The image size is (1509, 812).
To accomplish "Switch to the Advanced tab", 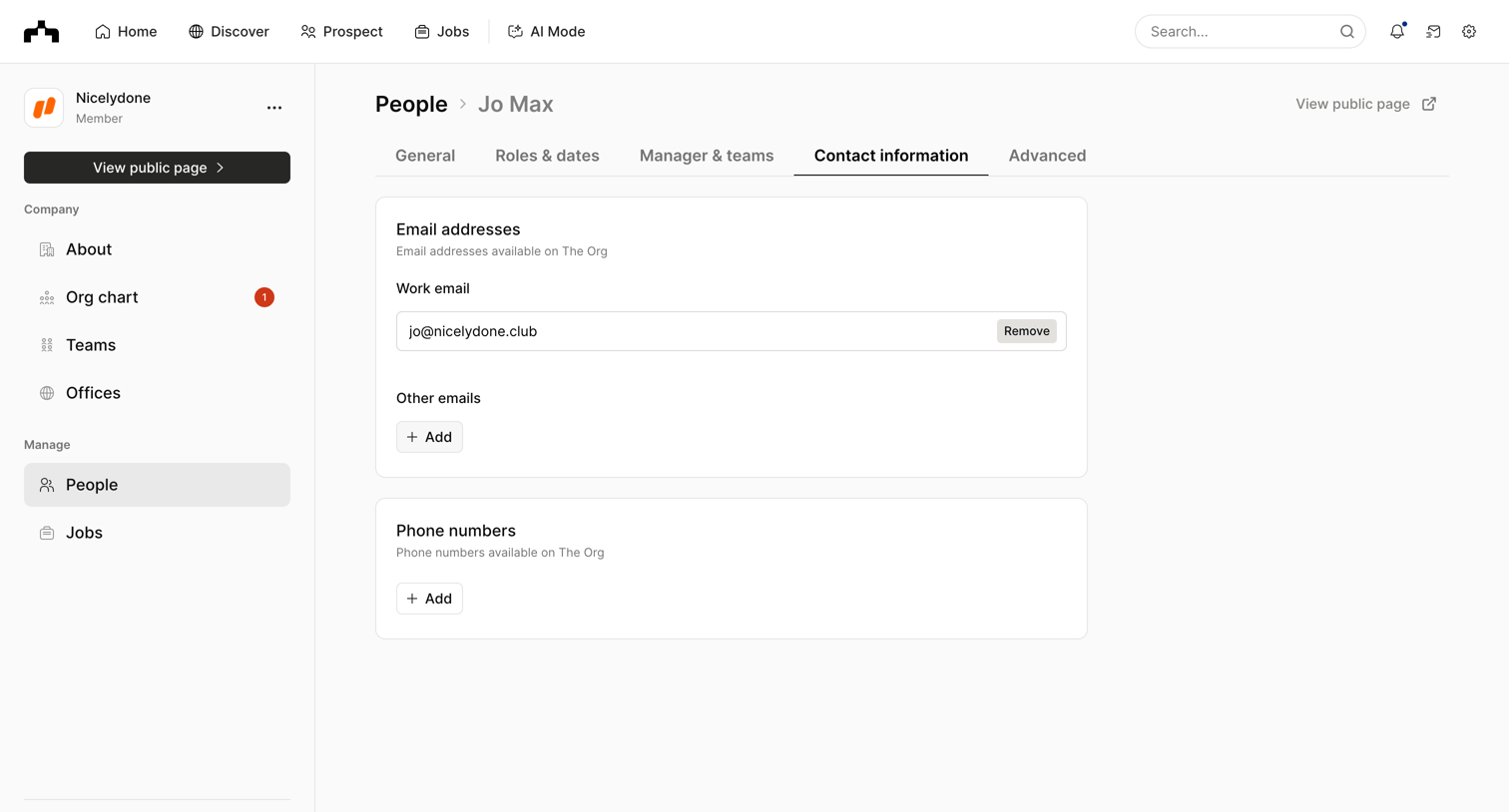I will [x=1047, y=156].
